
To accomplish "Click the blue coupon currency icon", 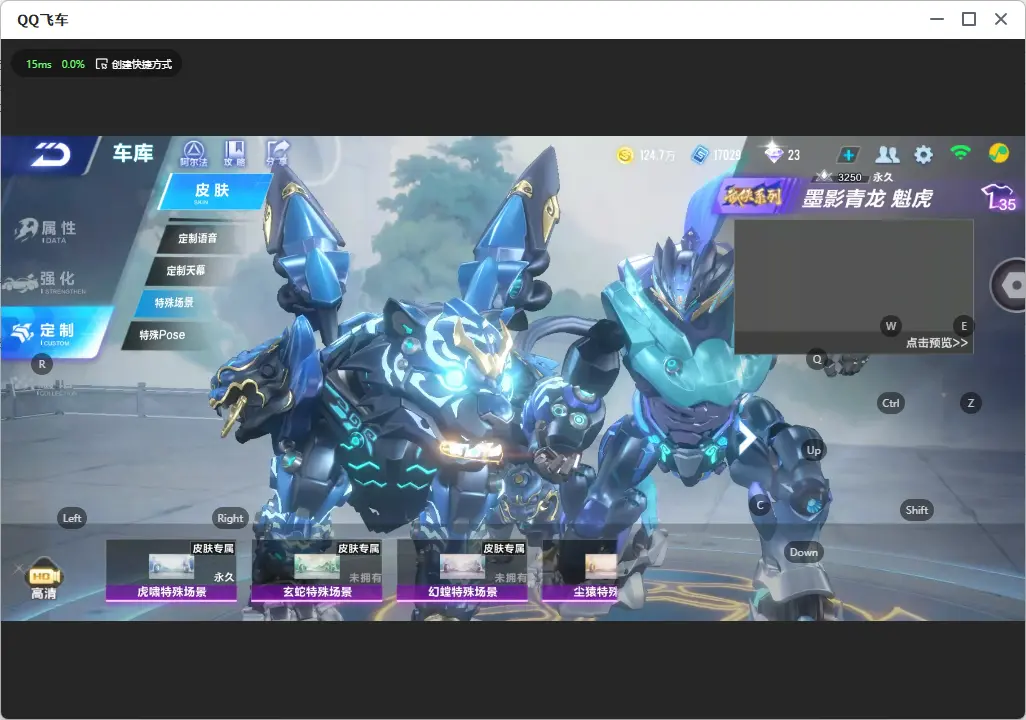I will pos(699,155).
